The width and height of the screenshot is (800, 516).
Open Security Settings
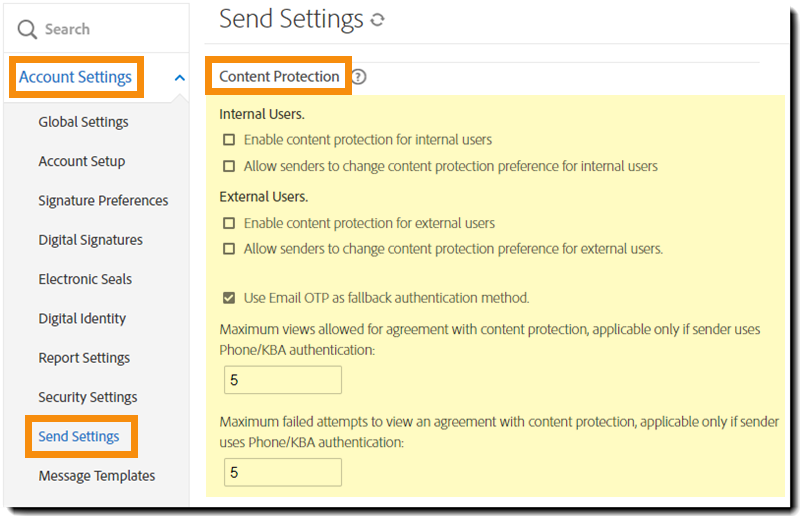pyautogui.click(x=87, y=397)
